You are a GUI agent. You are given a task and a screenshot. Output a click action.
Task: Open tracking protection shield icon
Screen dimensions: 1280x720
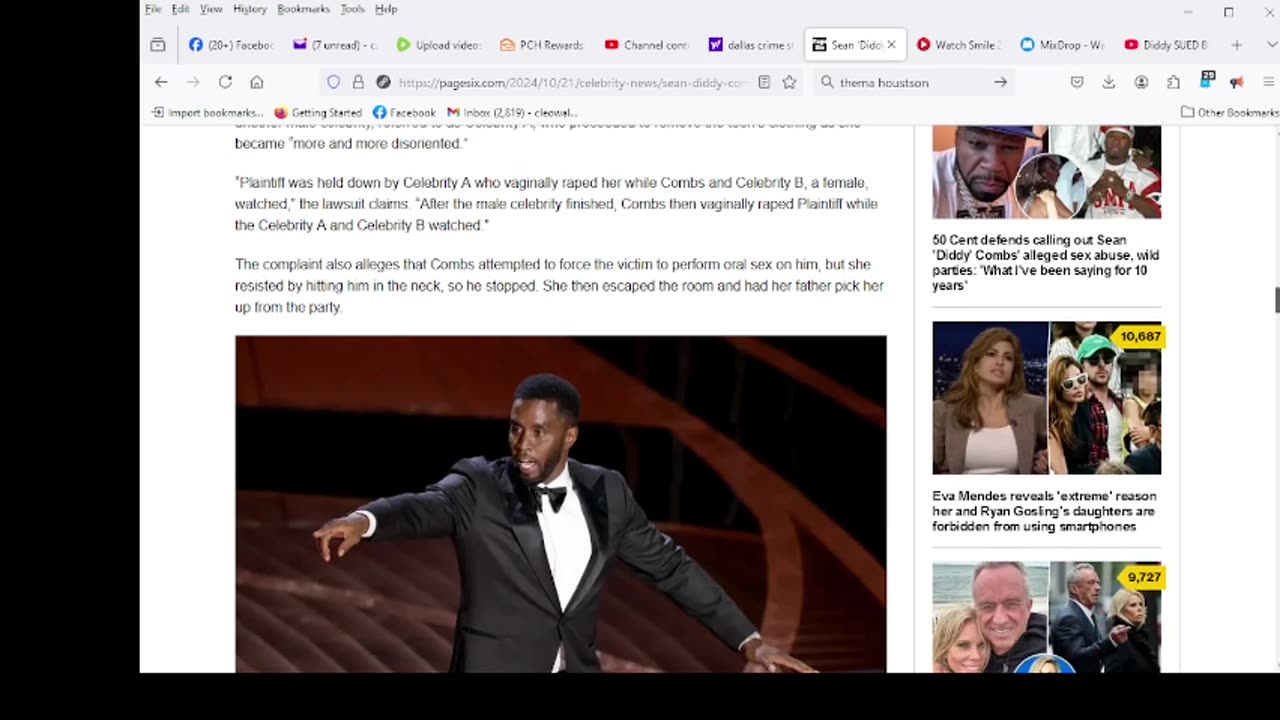coord(334,82)
